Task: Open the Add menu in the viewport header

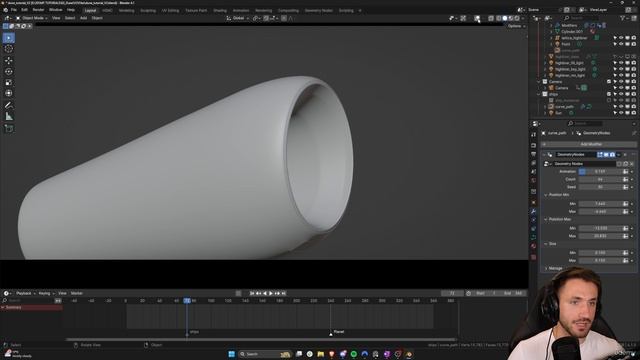Action: 83,18
